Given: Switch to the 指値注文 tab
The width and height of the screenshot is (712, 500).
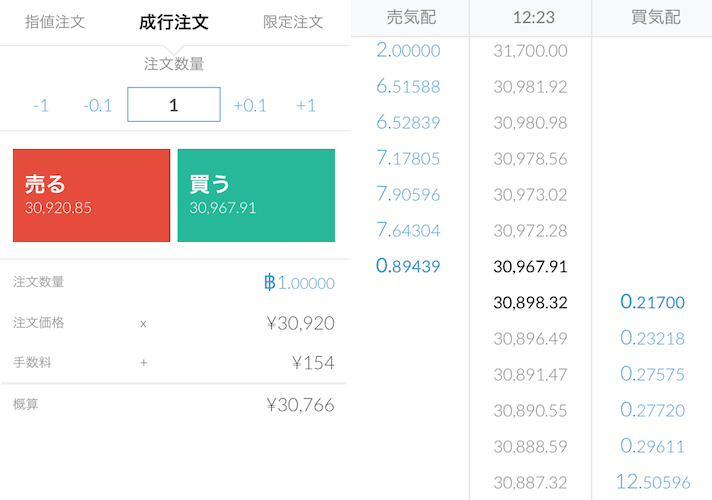Looking at the screenshot, I should (x=55, y=21).
